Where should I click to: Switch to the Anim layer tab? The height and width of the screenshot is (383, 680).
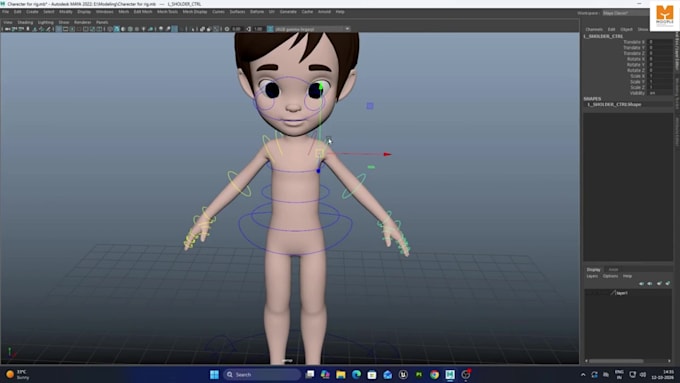click(613, 269)
